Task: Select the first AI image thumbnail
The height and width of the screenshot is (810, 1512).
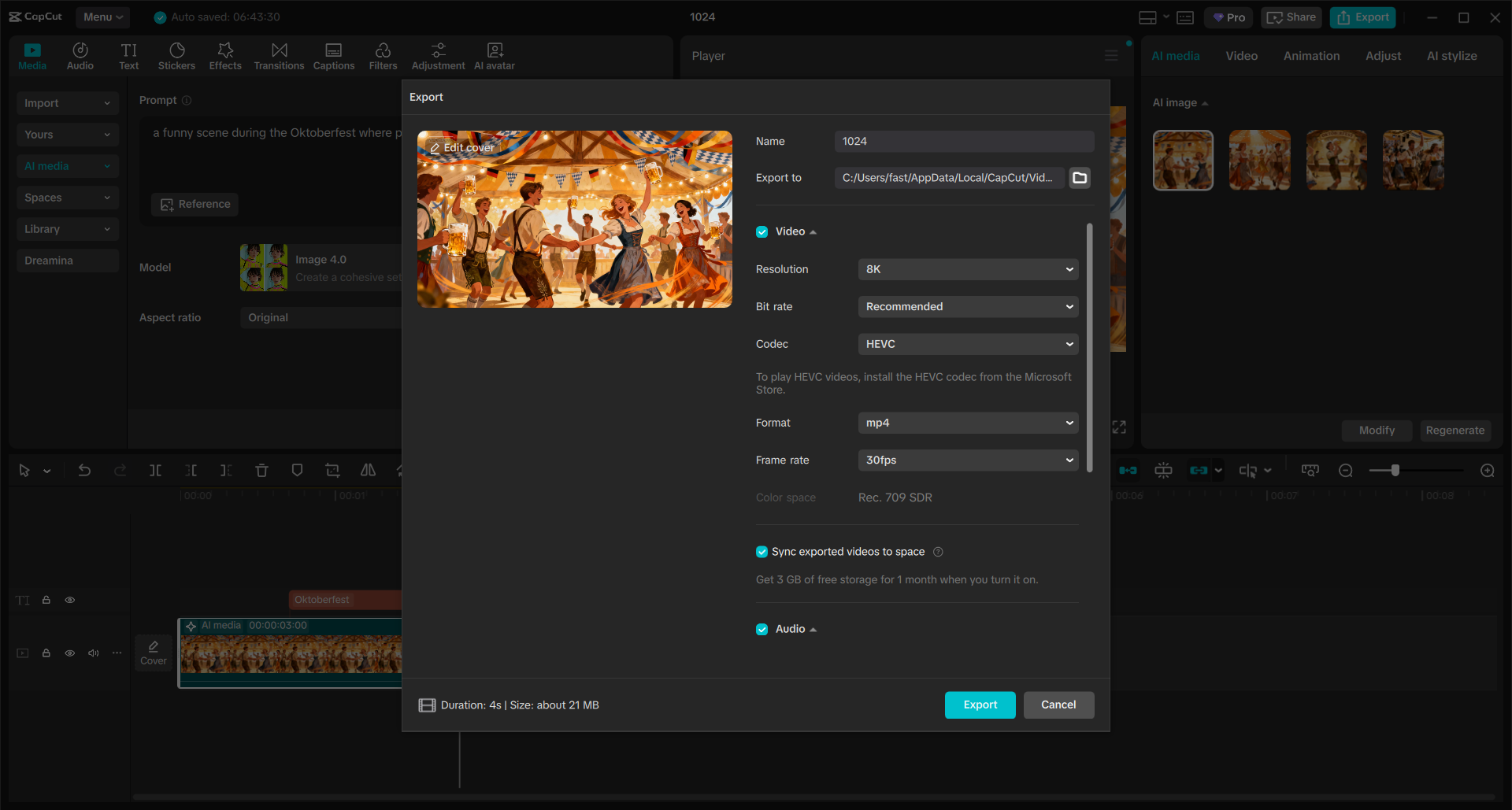Action: tap(1183, 160)
